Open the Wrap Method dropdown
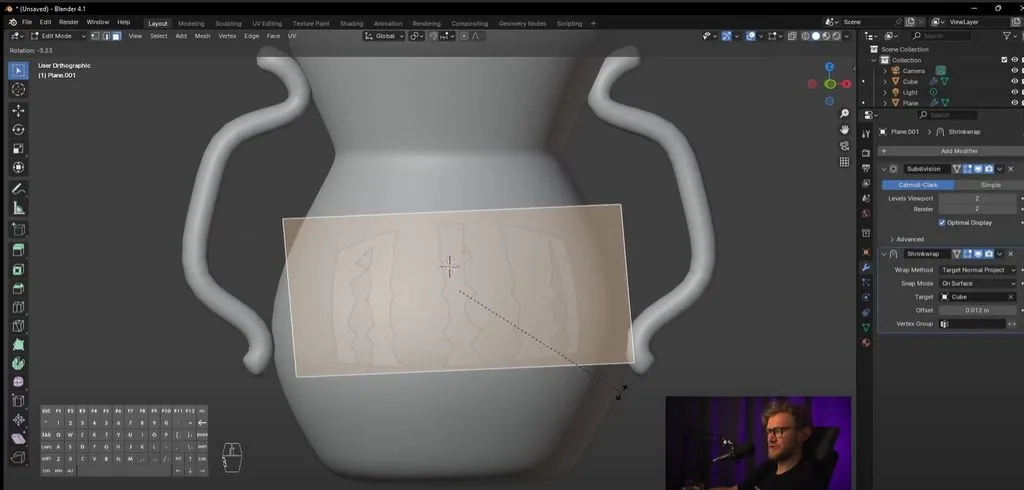The width and height of the screenshot is (1024, 490). (978, 270)
